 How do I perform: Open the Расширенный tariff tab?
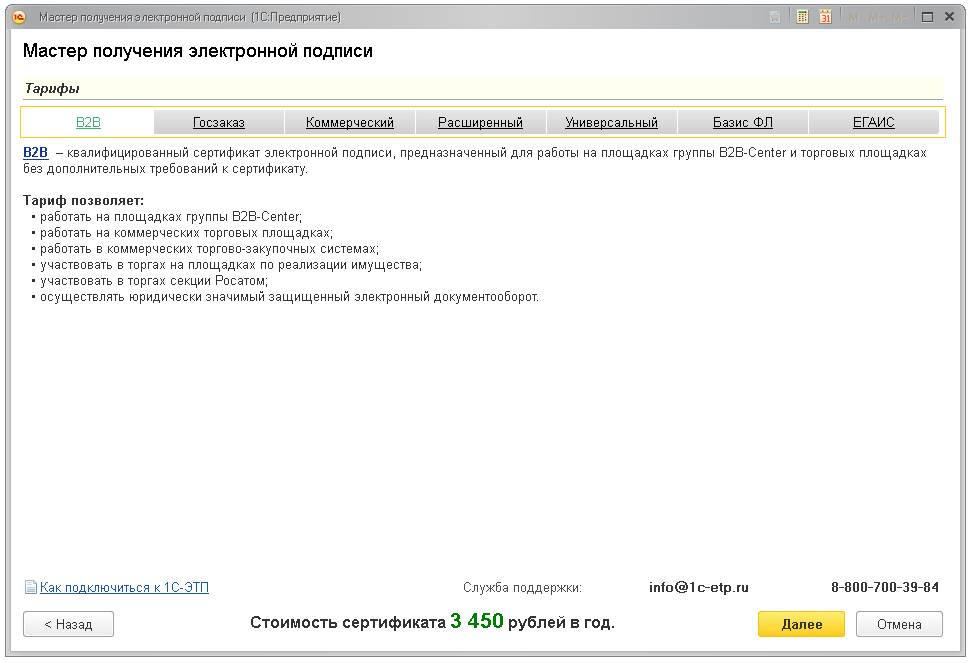coord(480,122)
